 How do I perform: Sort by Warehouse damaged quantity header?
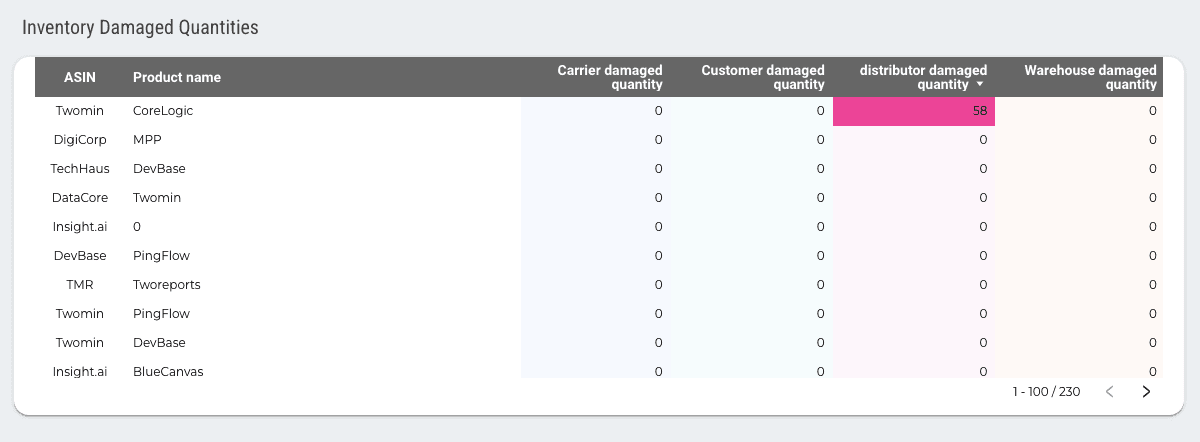(1090, 77)
